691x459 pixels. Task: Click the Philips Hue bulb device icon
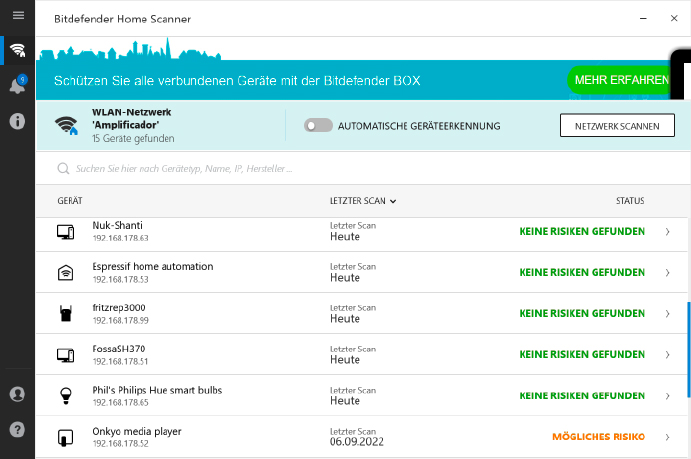pyautogui.click(x=66, y=396)
